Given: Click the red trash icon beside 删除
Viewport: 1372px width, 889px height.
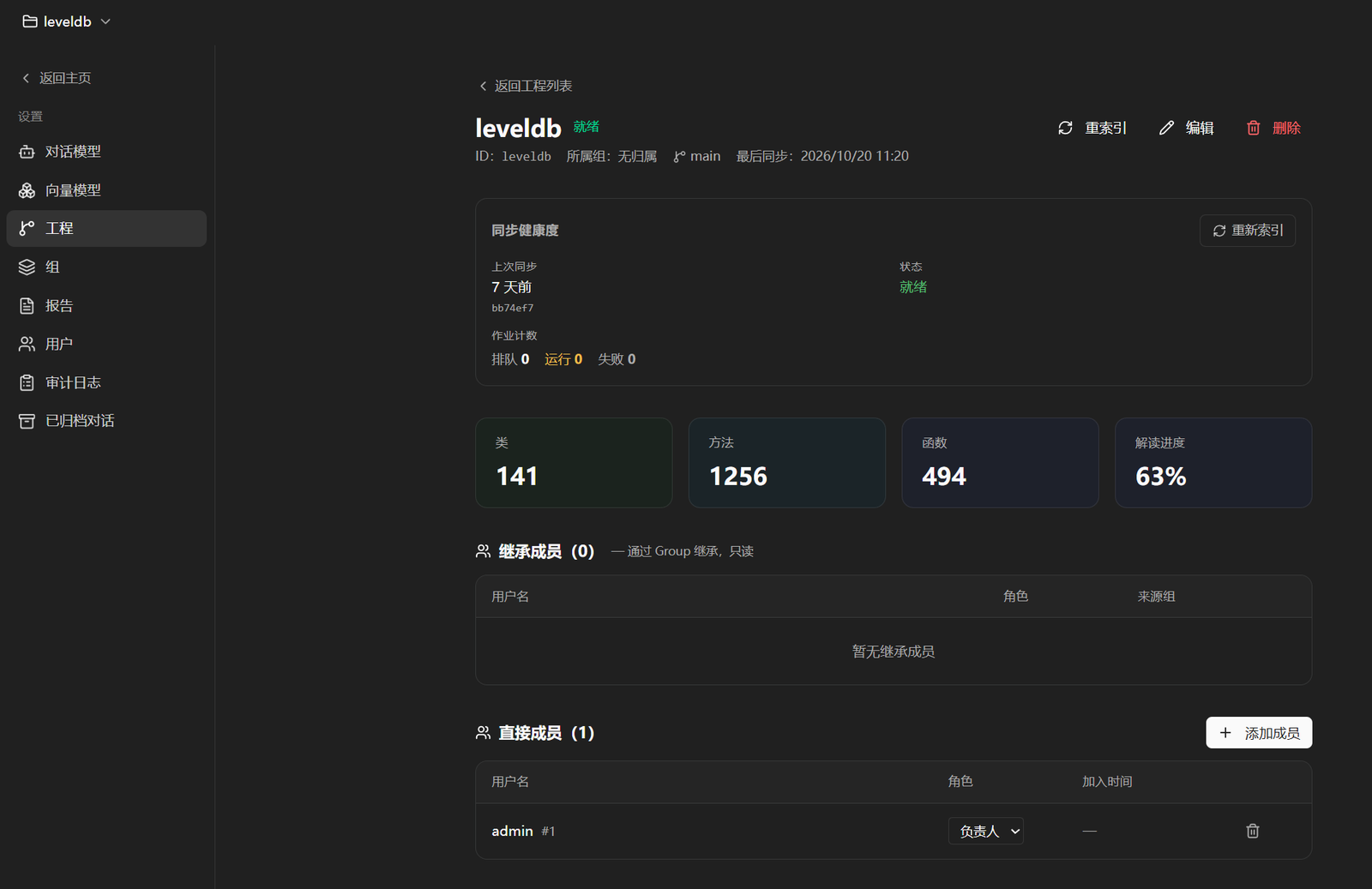Looking at the screenshot, I should 1254,128.
